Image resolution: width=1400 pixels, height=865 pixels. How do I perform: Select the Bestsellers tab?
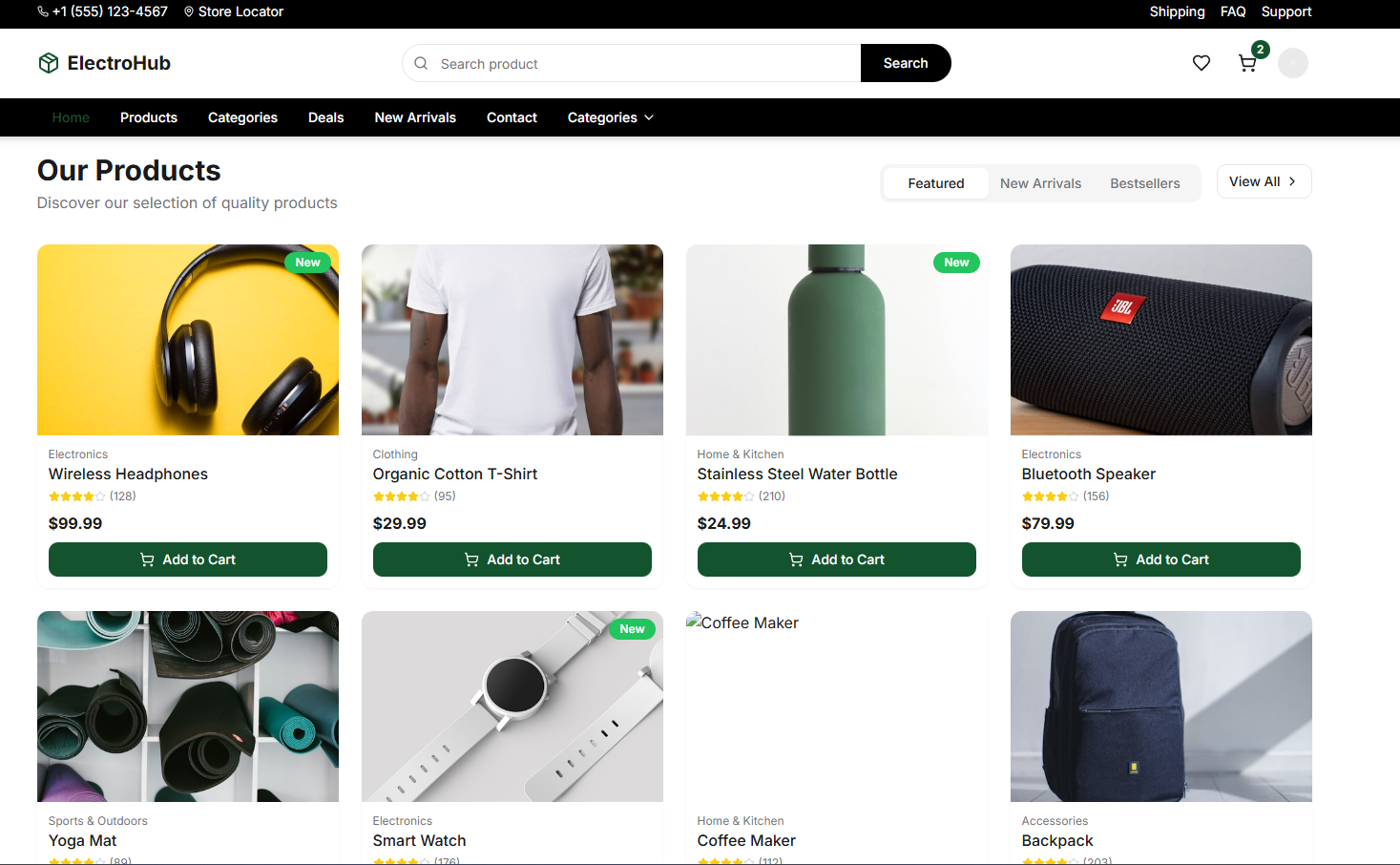pos(1144,183)
